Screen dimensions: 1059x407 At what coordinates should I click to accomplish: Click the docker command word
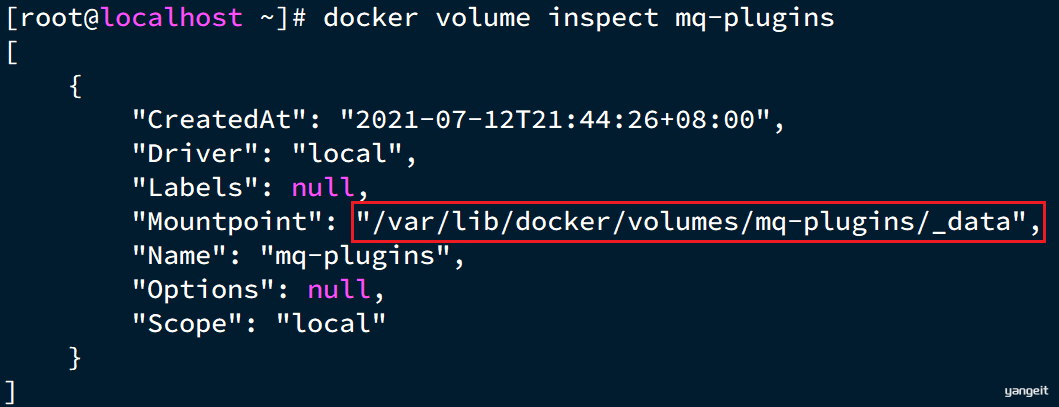point(371,18)
